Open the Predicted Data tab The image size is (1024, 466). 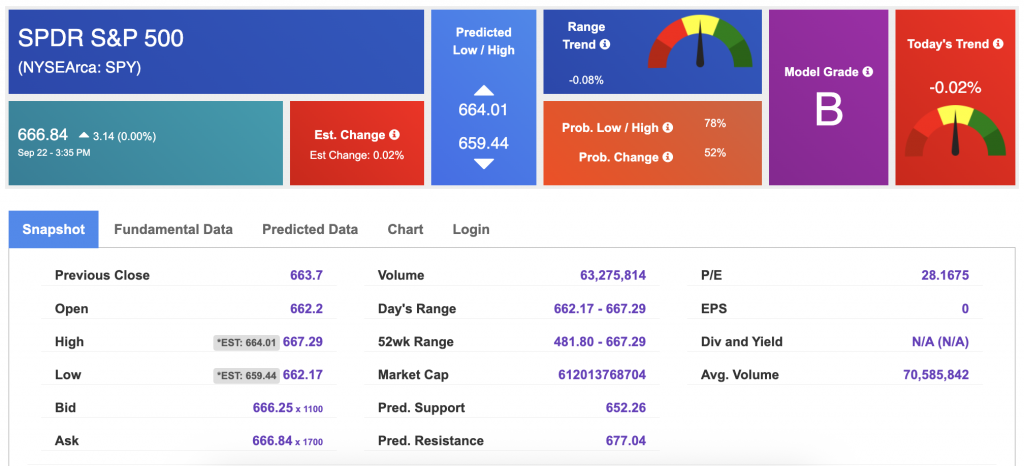310,229
